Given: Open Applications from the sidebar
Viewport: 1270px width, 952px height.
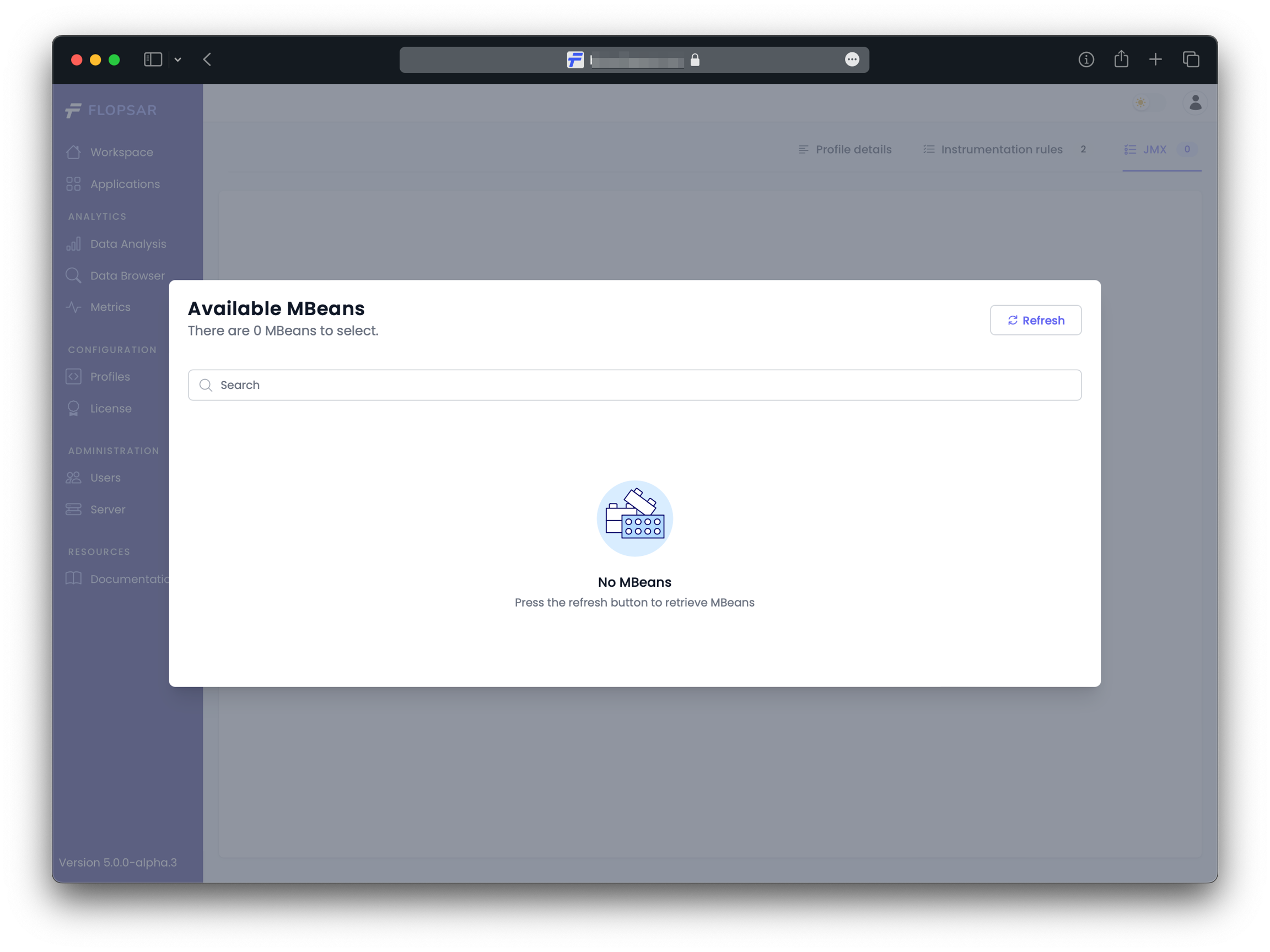Looking at the screenshot, I should click(x=125, y=184).
